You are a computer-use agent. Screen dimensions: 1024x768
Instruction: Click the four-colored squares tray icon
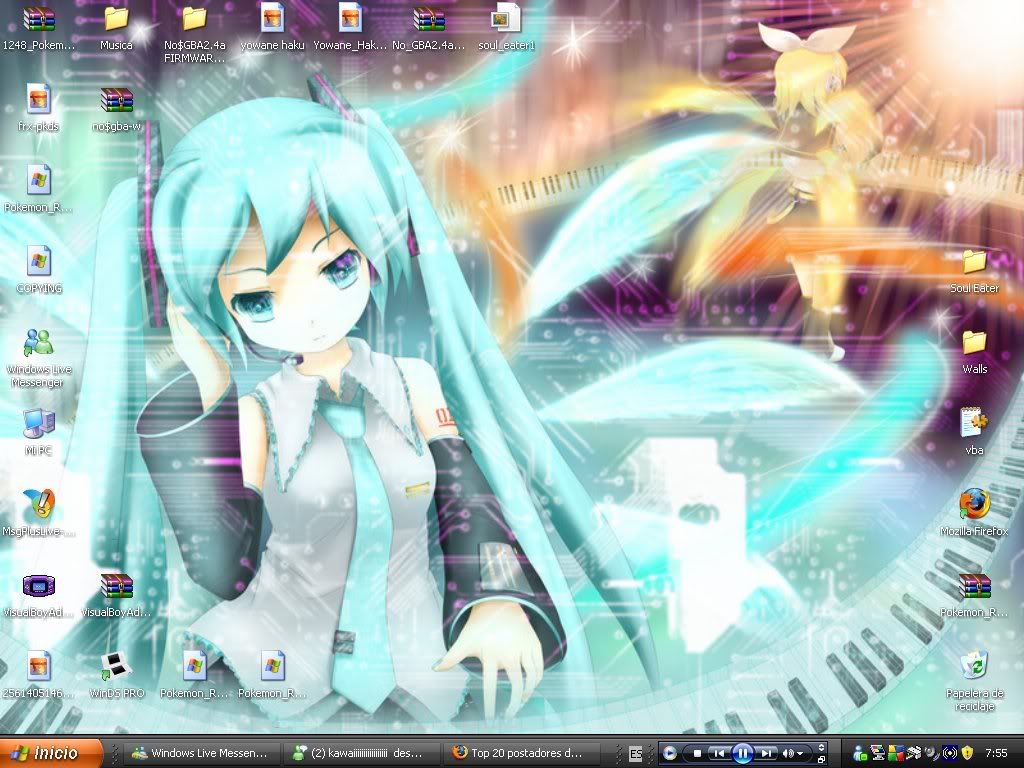[896, 754]
